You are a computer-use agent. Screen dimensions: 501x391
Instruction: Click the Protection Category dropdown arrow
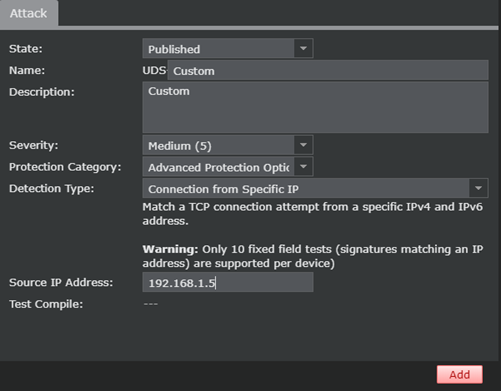click(x=303, y=167)
